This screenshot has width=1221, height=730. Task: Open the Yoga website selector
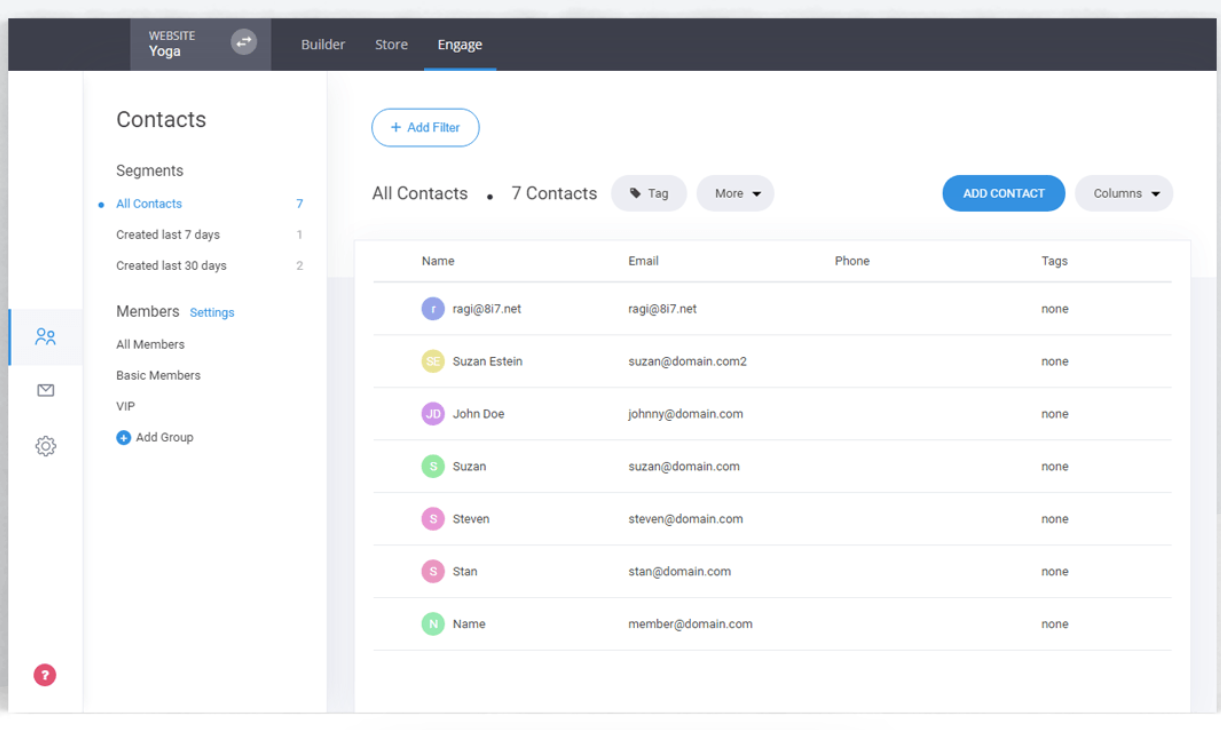click(200, 44)
